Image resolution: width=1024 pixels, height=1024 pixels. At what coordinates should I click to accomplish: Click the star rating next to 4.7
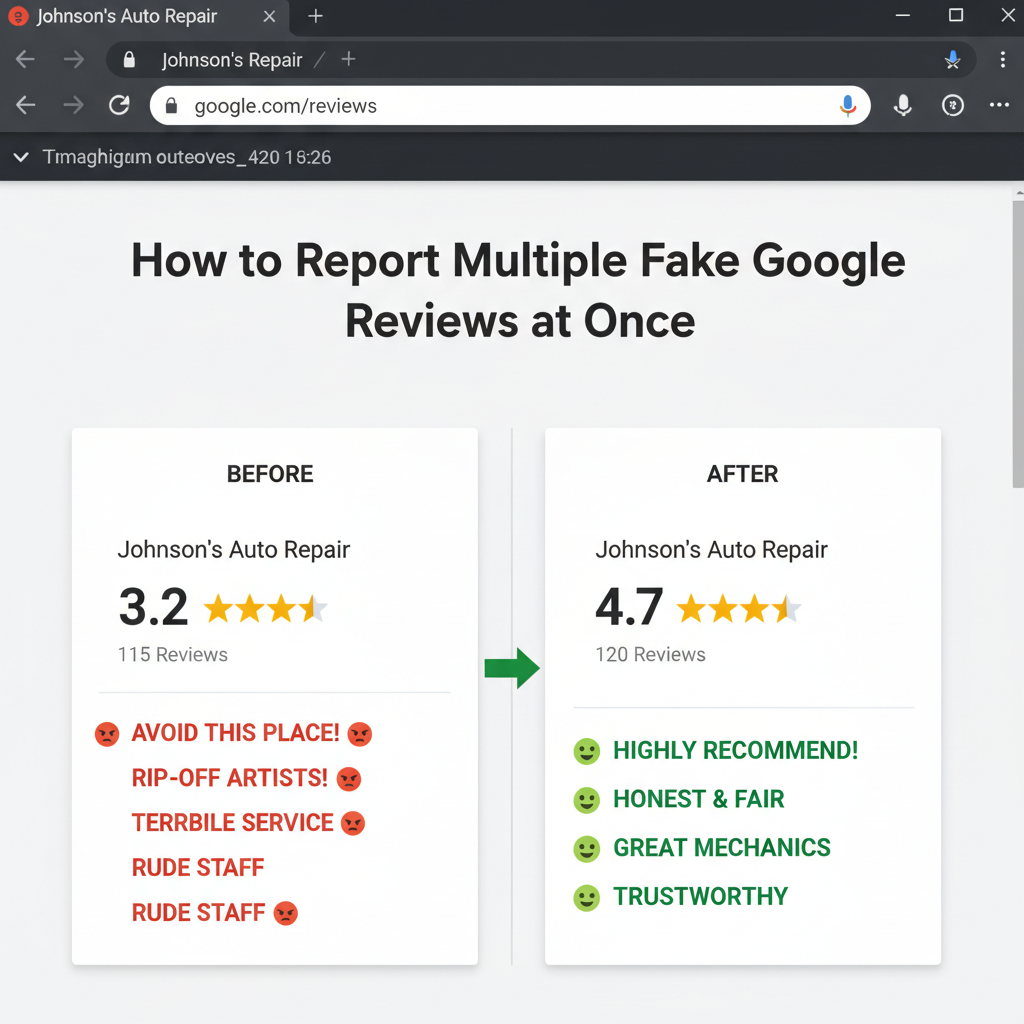(x=739, y=608)
